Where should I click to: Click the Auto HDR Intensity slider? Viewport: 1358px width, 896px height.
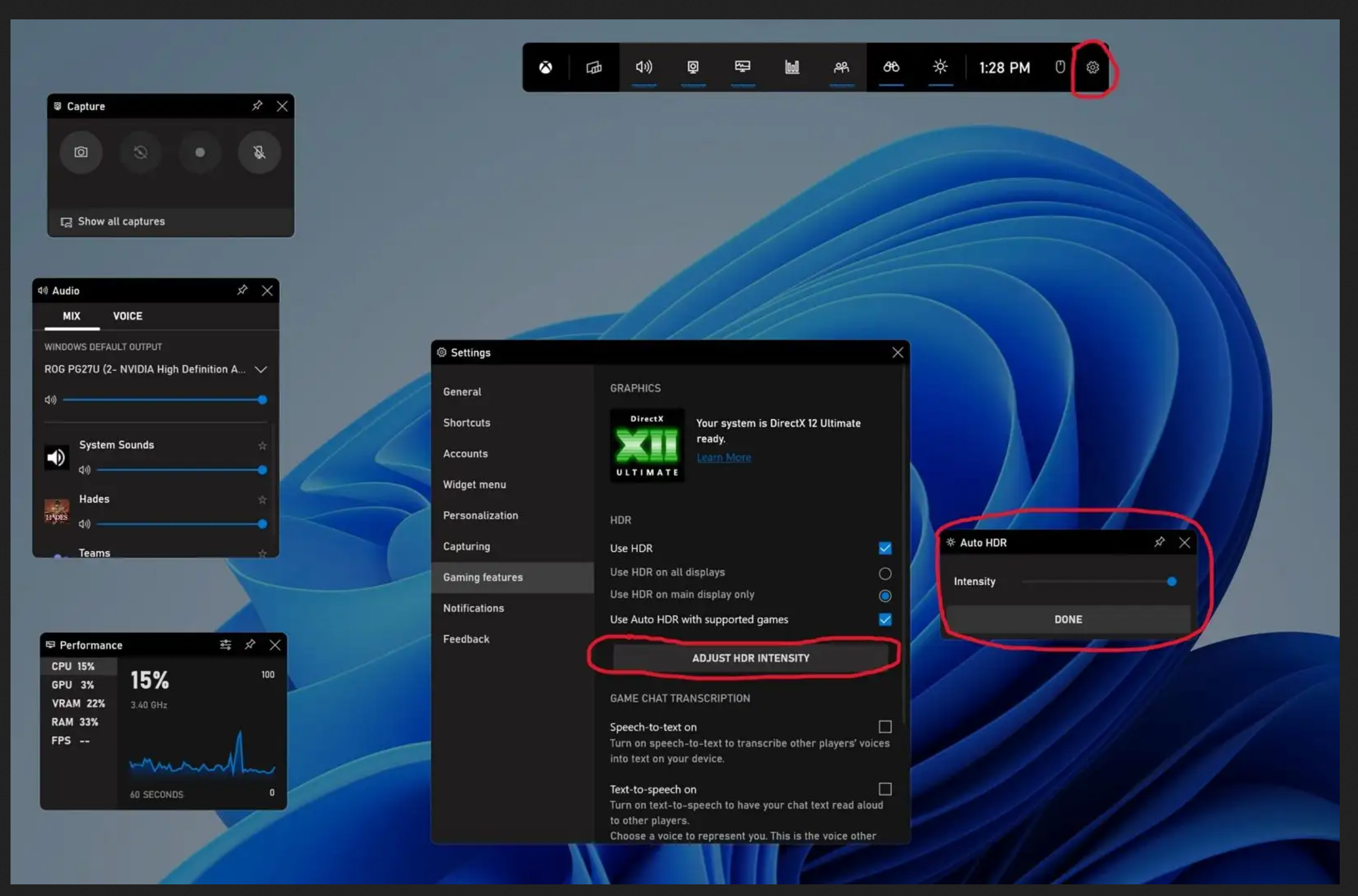click(1097, 581)
